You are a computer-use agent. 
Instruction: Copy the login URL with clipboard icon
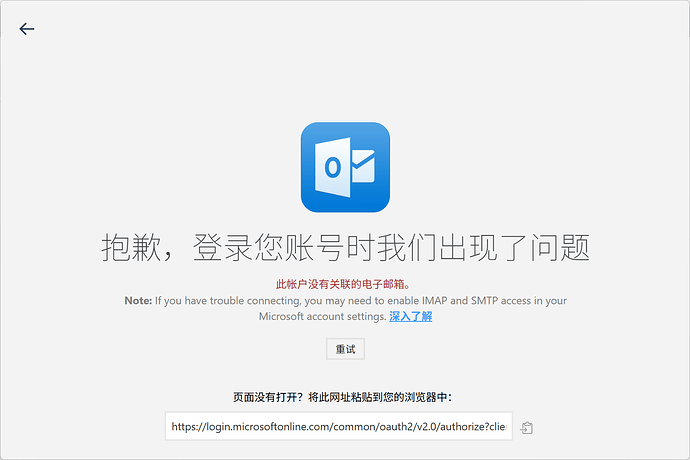[x=527, y=428]
